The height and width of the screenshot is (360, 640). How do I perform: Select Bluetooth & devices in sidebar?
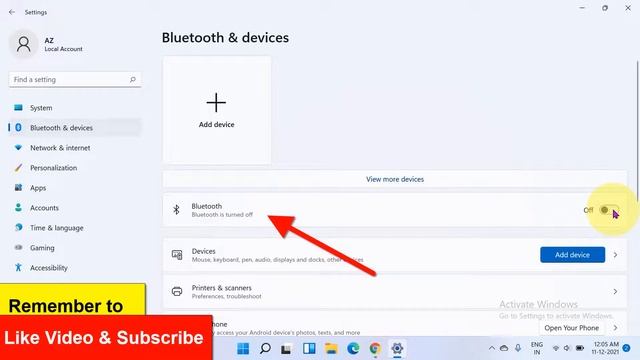(x=75, y=128)
